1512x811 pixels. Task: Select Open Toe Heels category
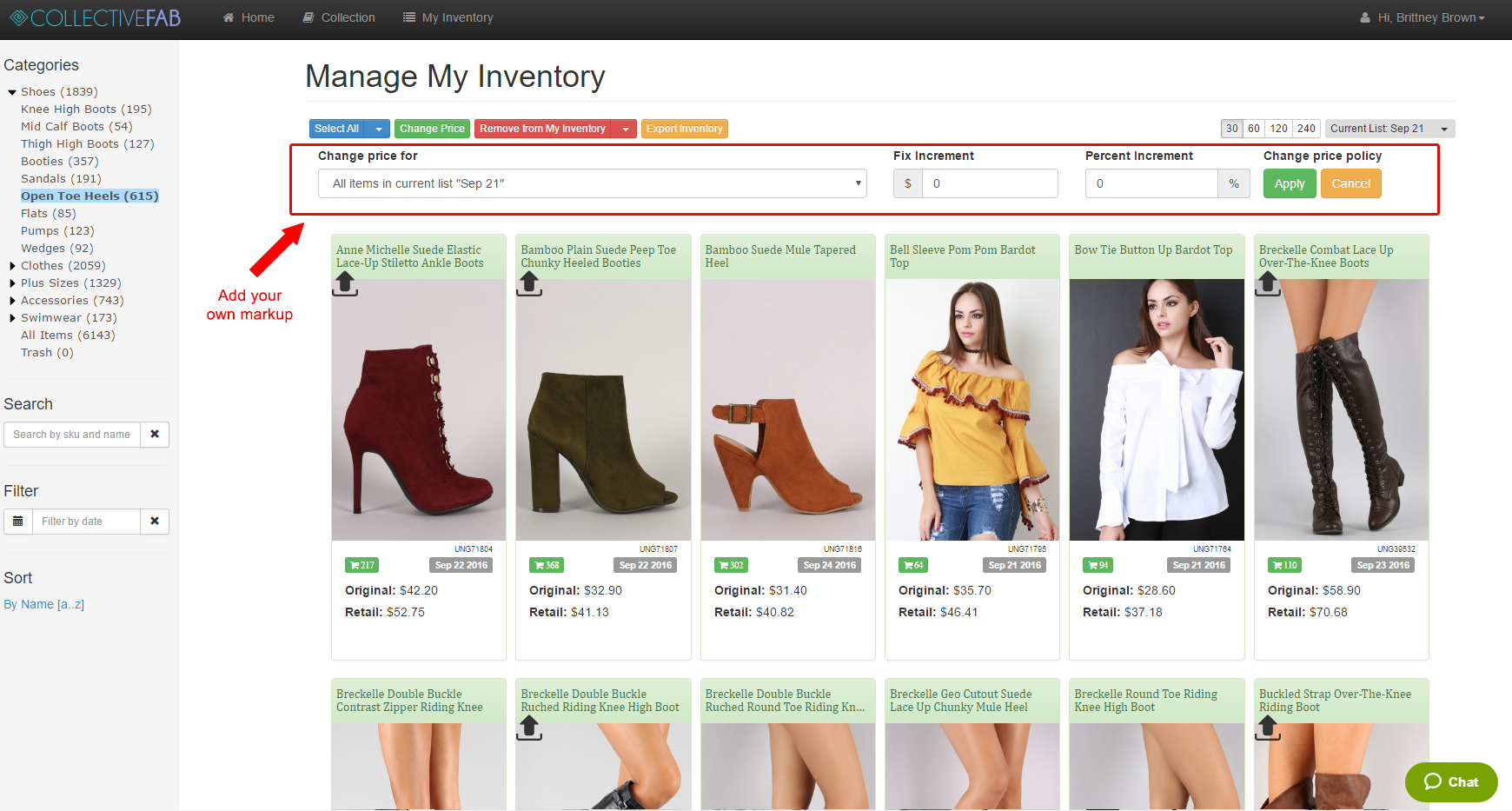pyautogui.click(x=90, y=196)
